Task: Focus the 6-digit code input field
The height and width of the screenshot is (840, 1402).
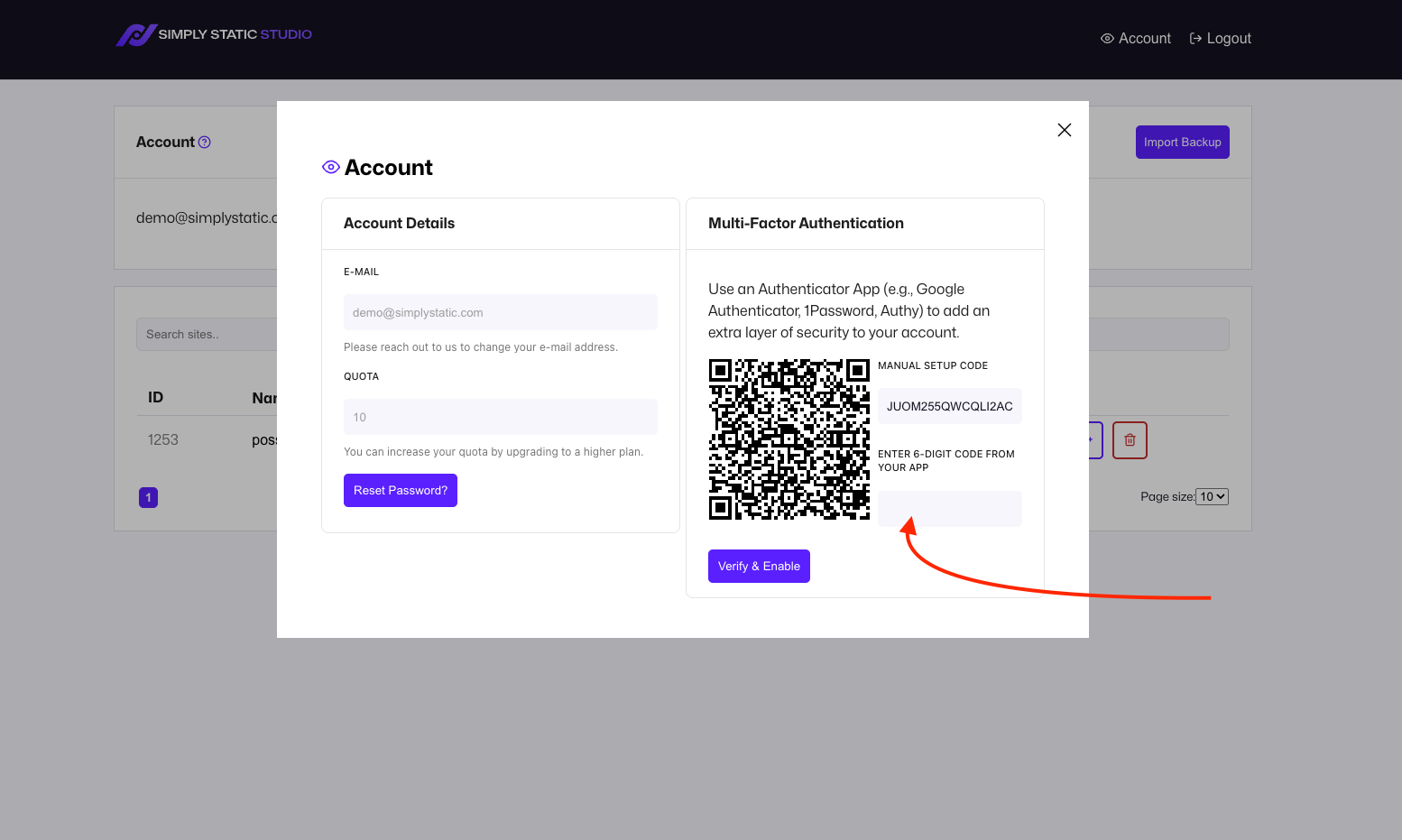Action: (950, 509)
